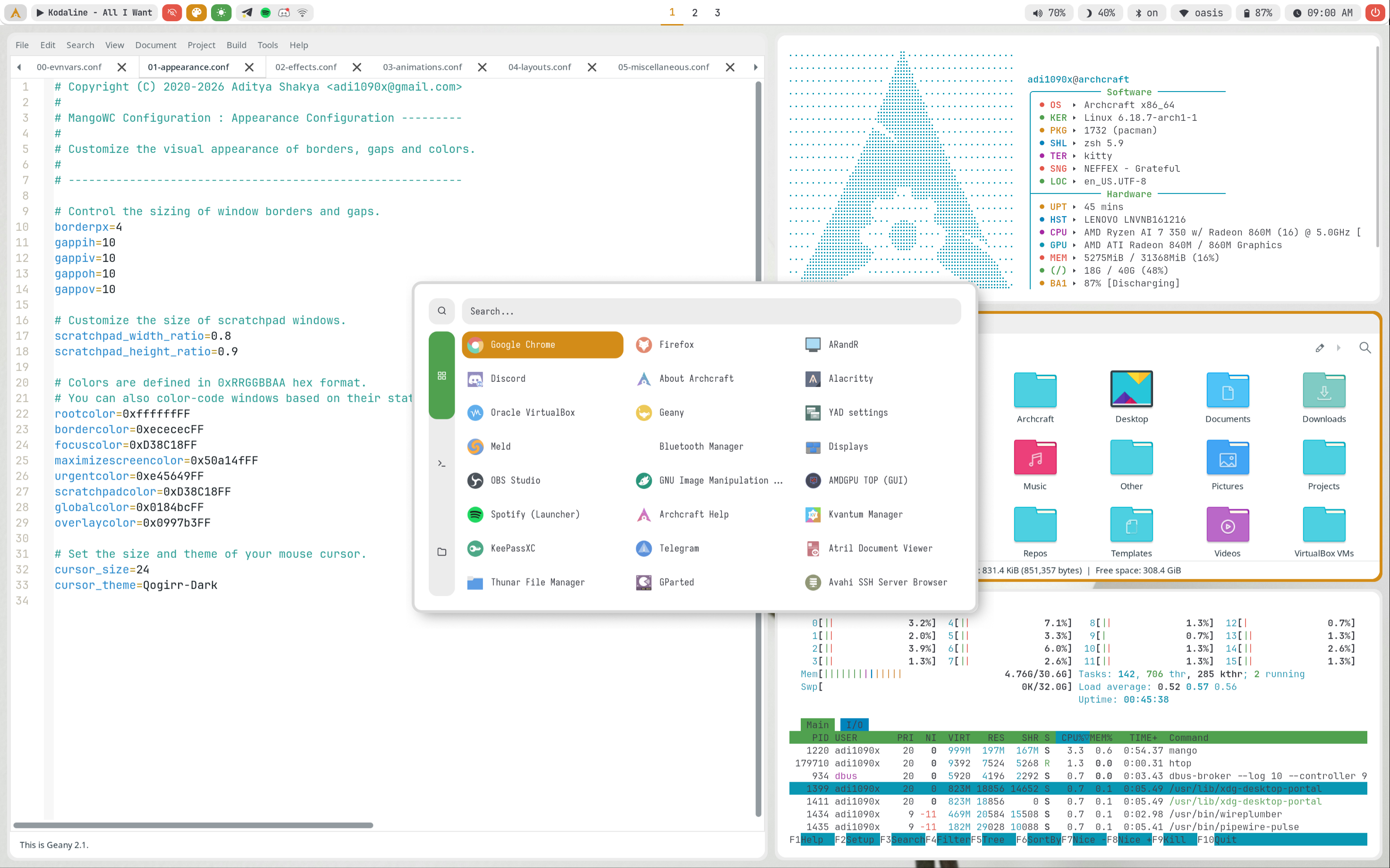Open the color palette theme button
This screenshot has width=1390, height=868.
[196, 13]
